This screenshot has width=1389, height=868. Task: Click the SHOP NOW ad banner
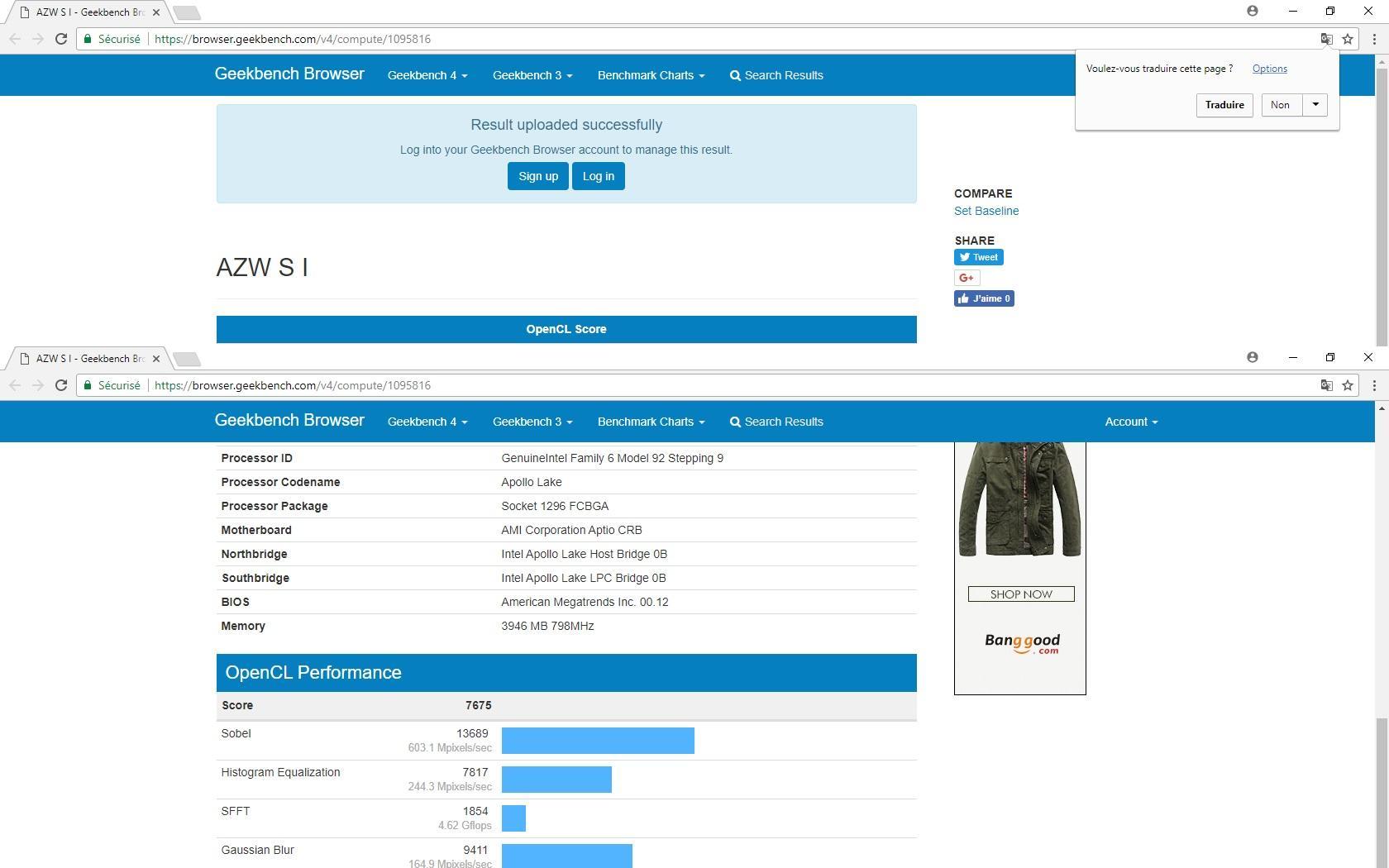point(1021,594)
